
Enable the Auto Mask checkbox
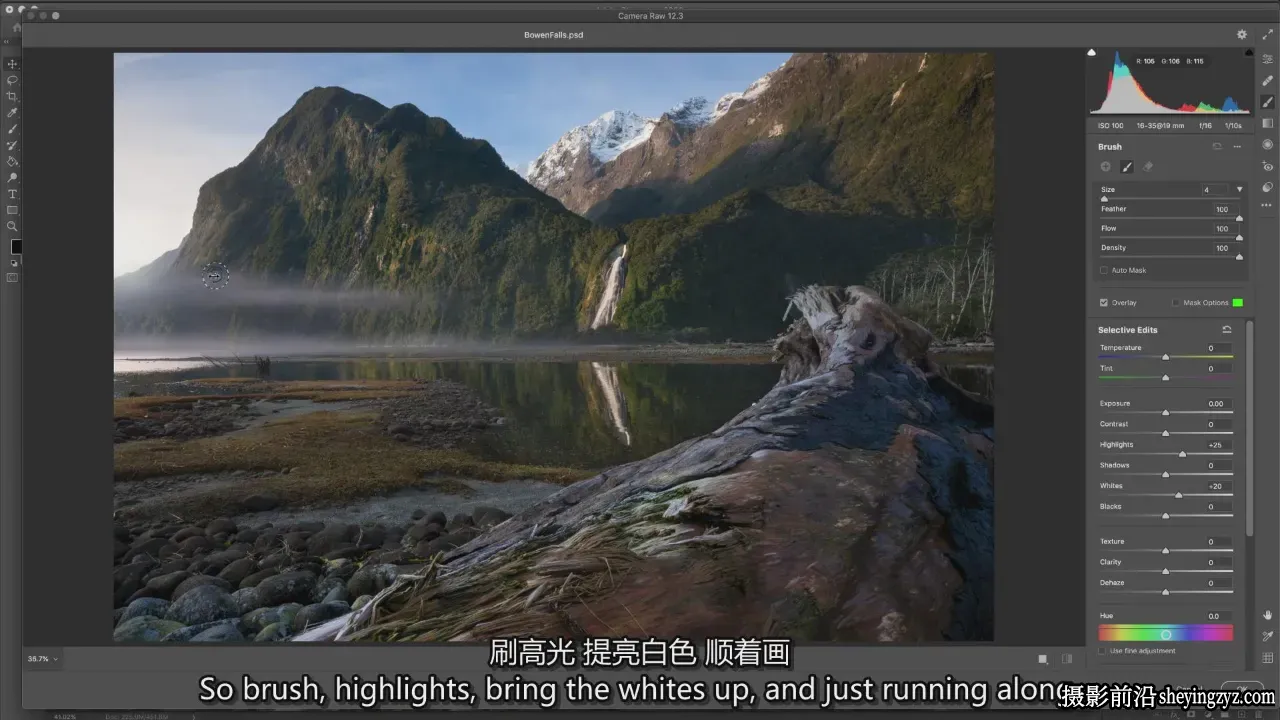1104,270
